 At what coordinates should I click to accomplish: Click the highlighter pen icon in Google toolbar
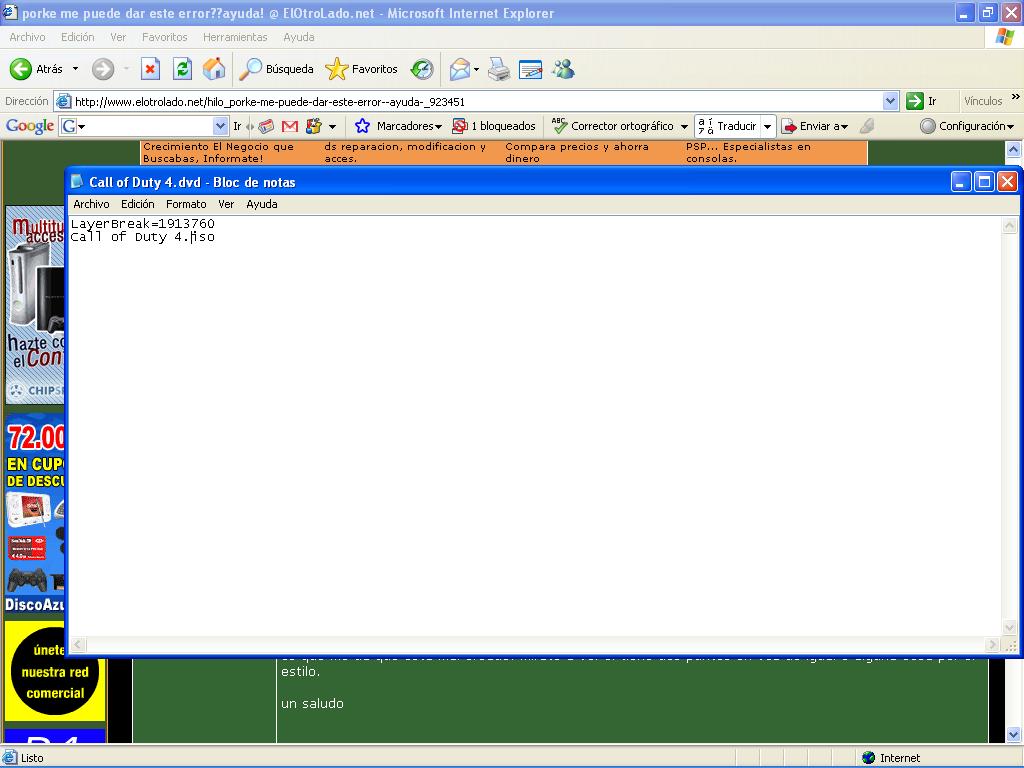[x=867, y=126]
